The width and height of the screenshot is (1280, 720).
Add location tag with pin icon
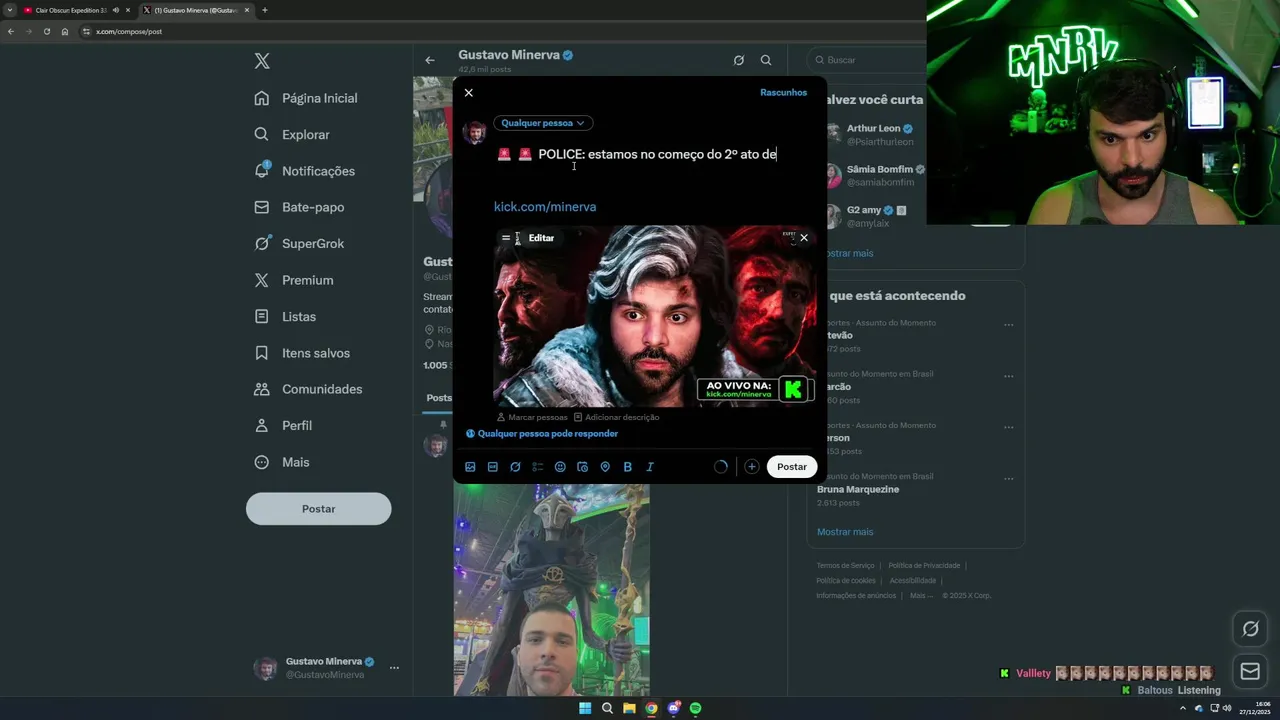(605, 467)
